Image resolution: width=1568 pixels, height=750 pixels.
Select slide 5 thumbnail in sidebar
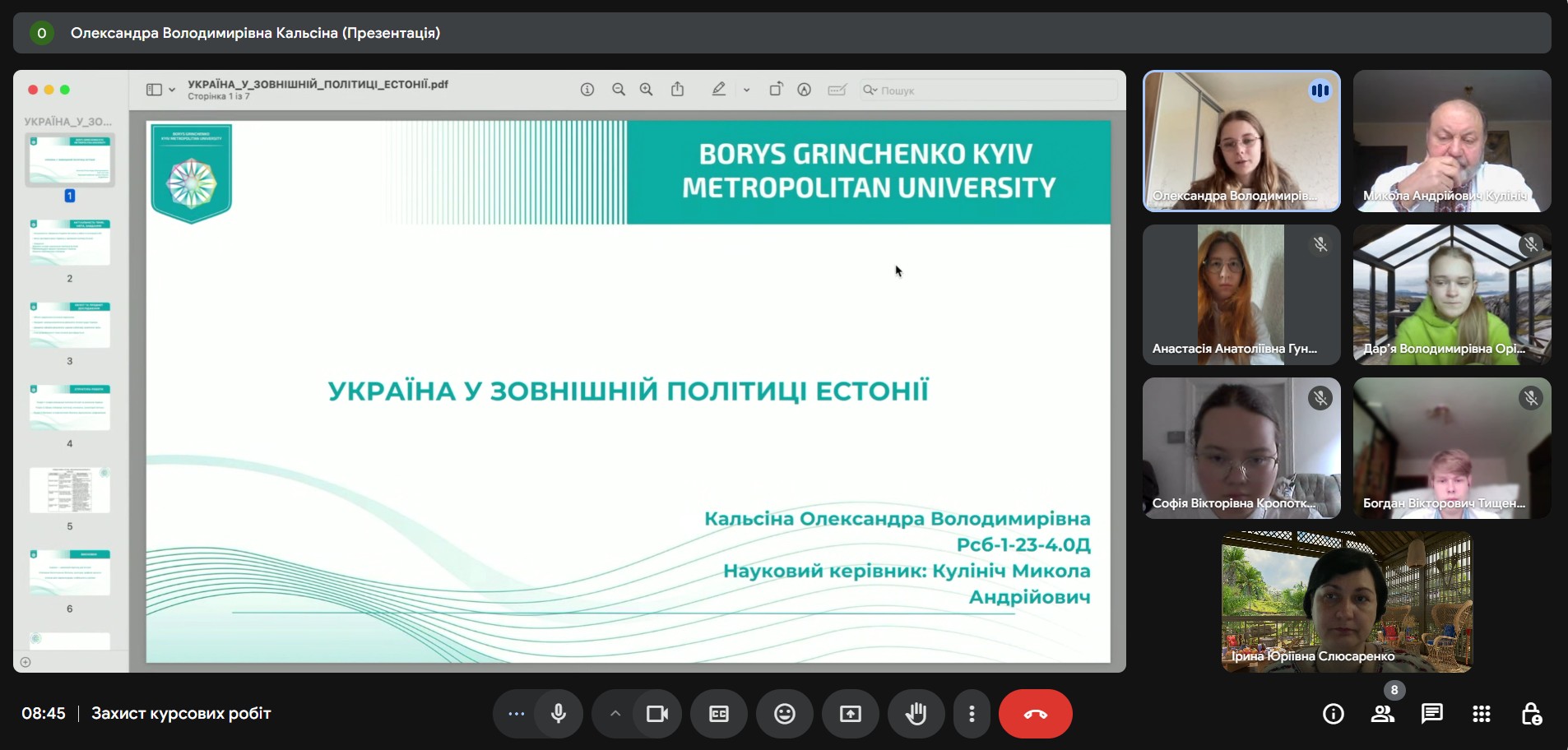(70, 490)
